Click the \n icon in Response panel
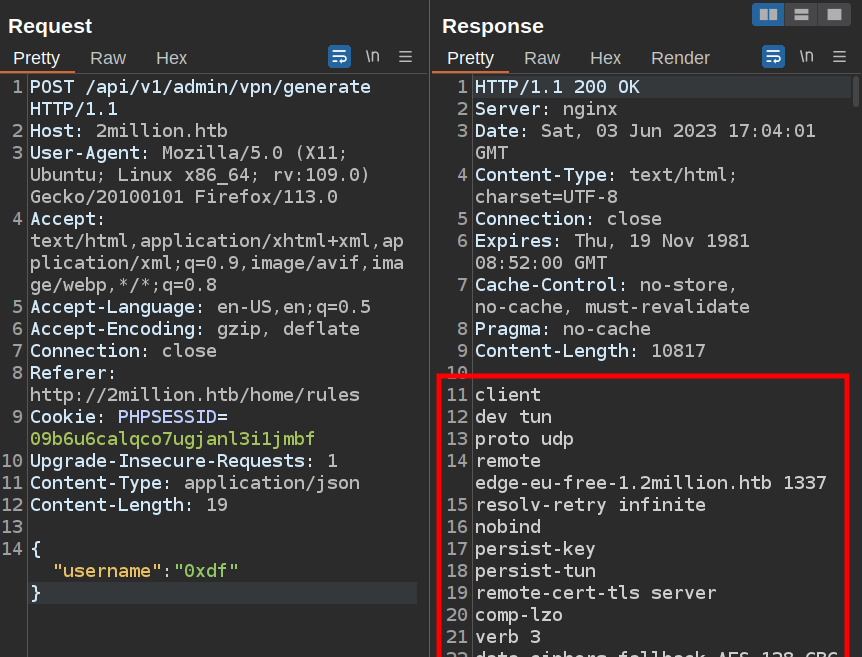Screen dimensions: 862x657 pyautogui.click(x=806, y=56)
